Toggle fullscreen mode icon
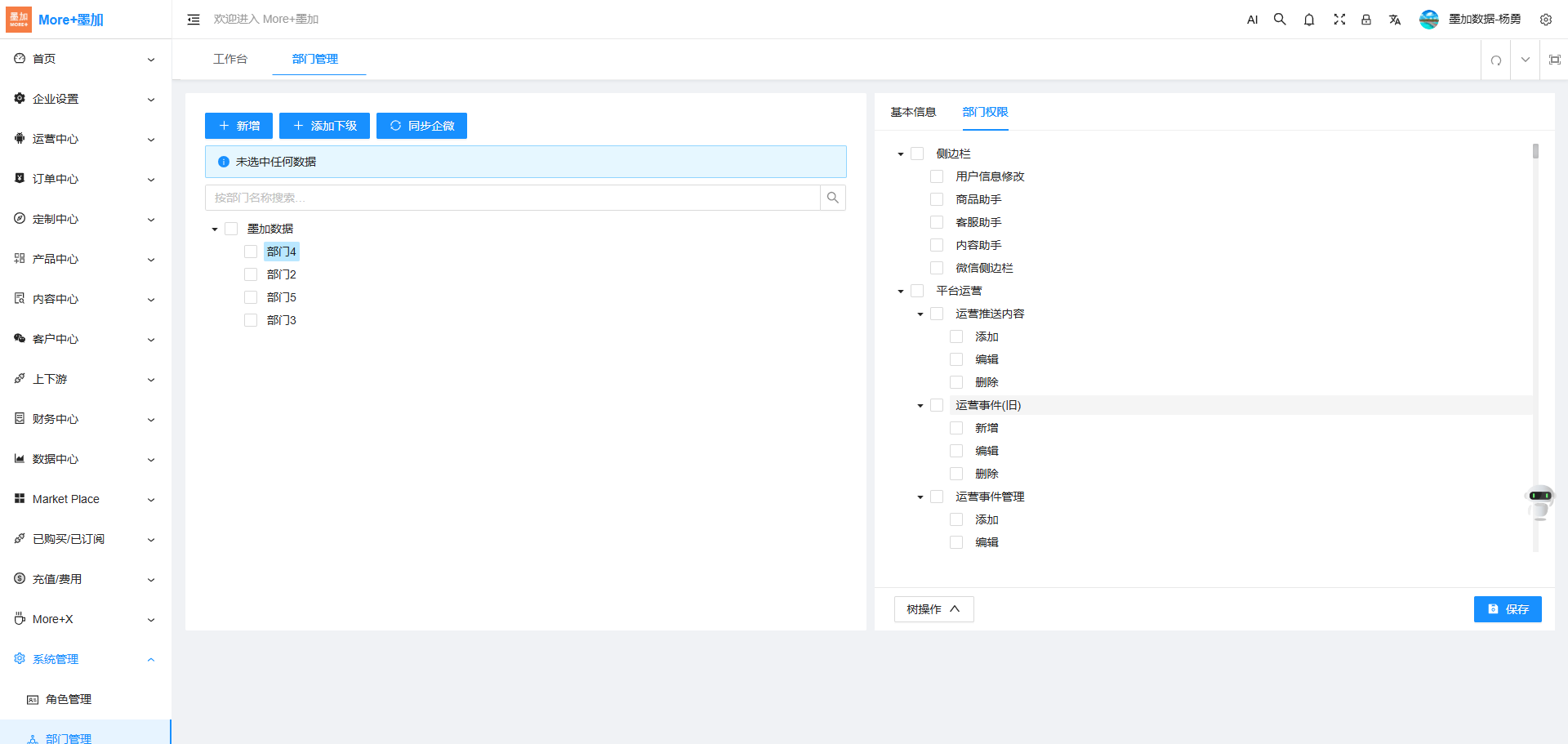Image resolution: width=1568 pixels, height=744 pixels. pos(1339,20)
